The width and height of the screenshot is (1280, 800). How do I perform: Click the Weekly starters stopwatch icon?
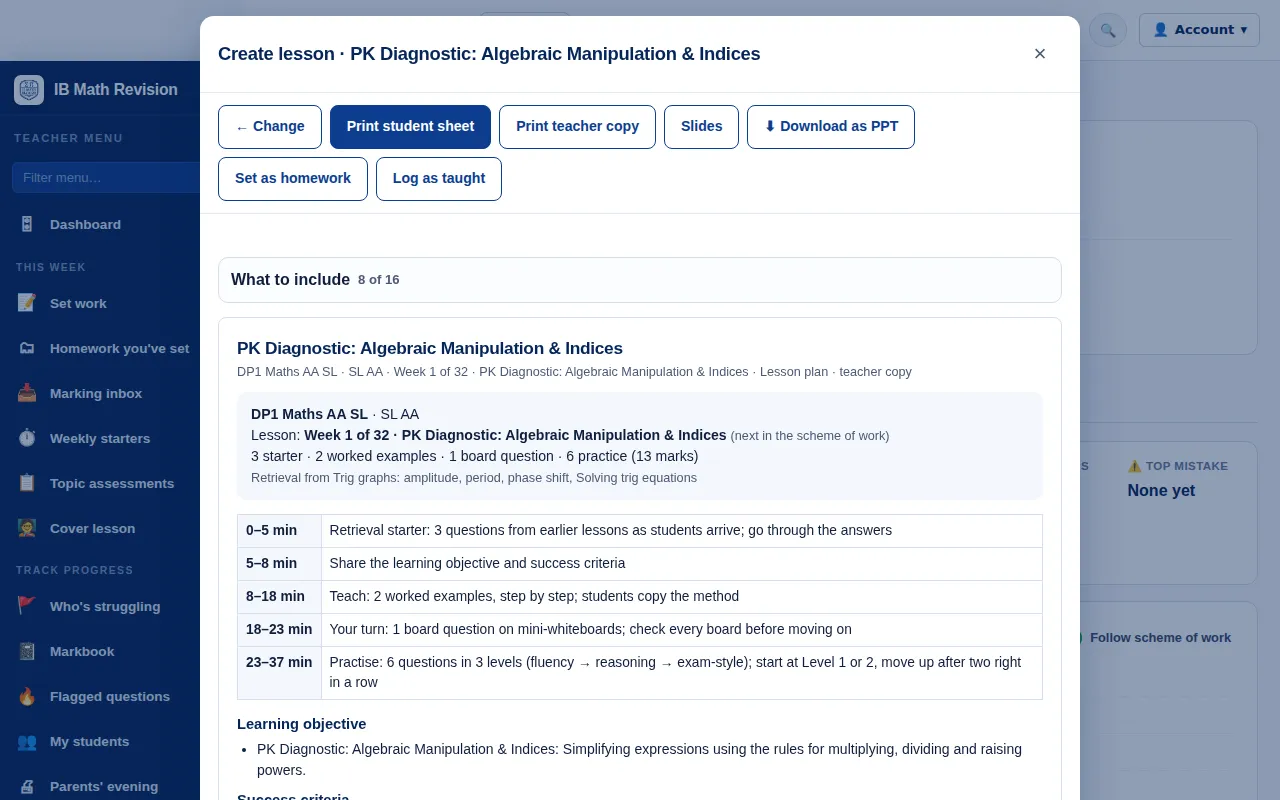click(27, 438)
